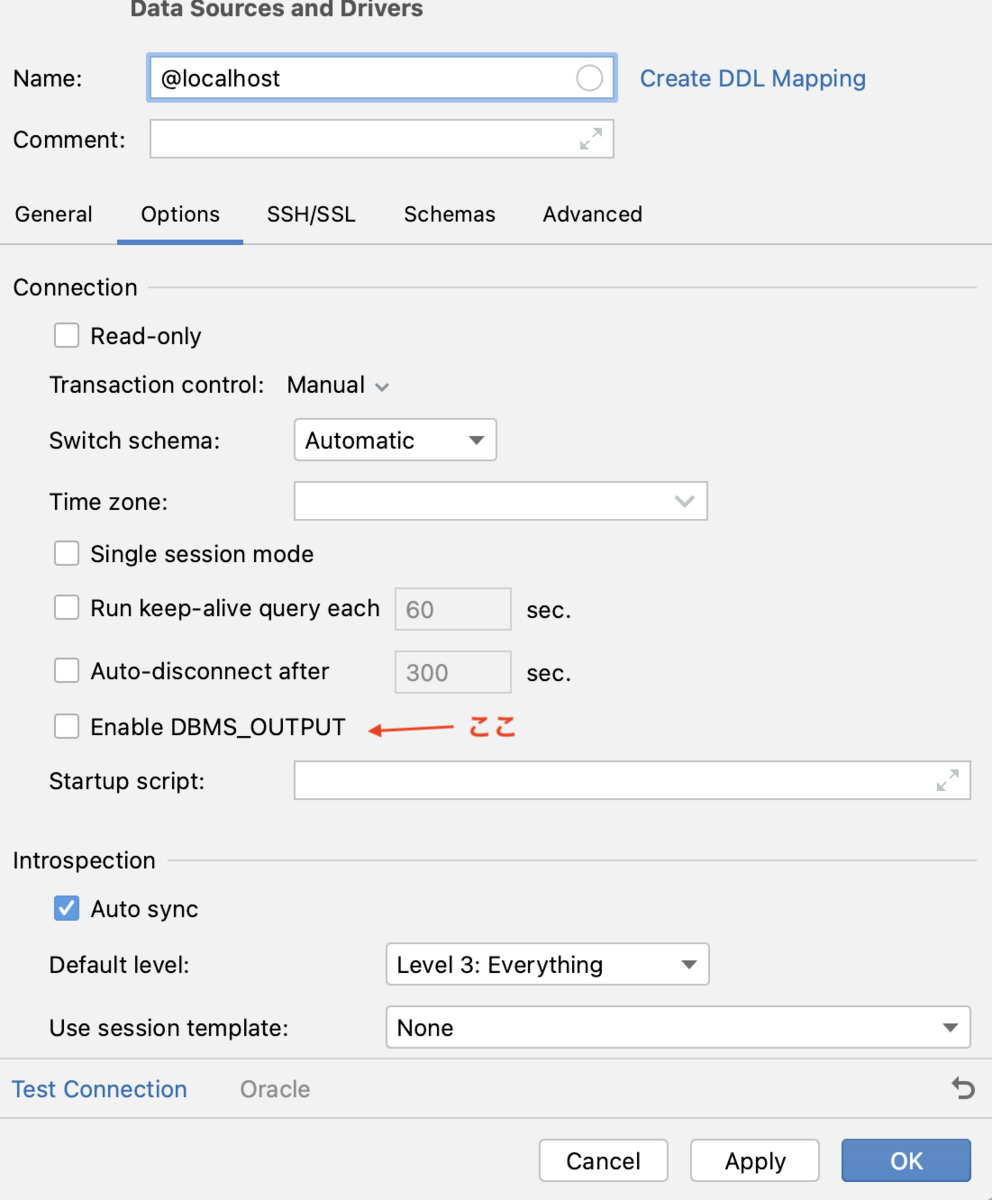This screenshot has width=992, height=1200.
Task: Open the Use session template dropdown
Action: [x=678, y=1028]
